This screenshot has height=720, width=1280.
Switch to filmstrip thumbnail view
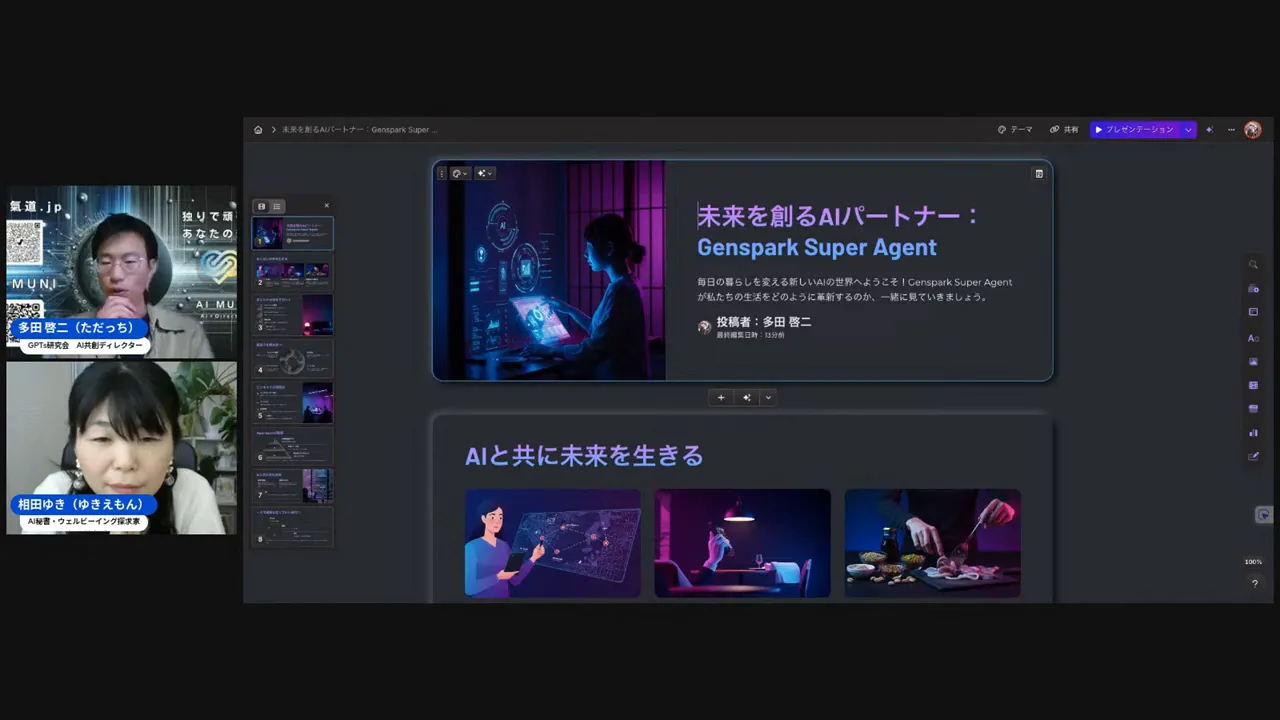pyautogui.click(x=262, y=206)
